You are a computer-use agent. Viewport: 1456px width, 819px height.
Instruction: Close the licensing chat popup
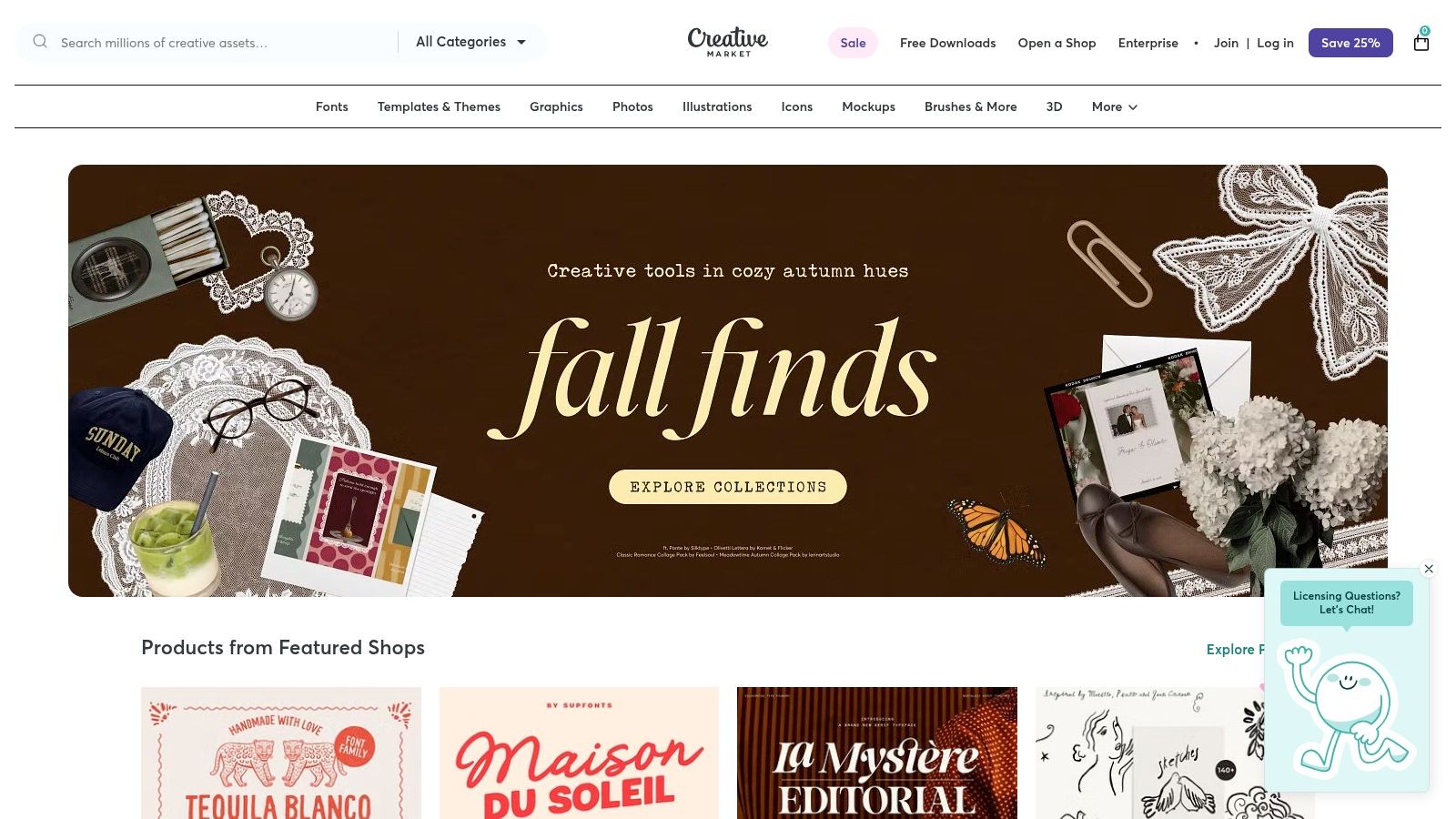pos(1429,569)
